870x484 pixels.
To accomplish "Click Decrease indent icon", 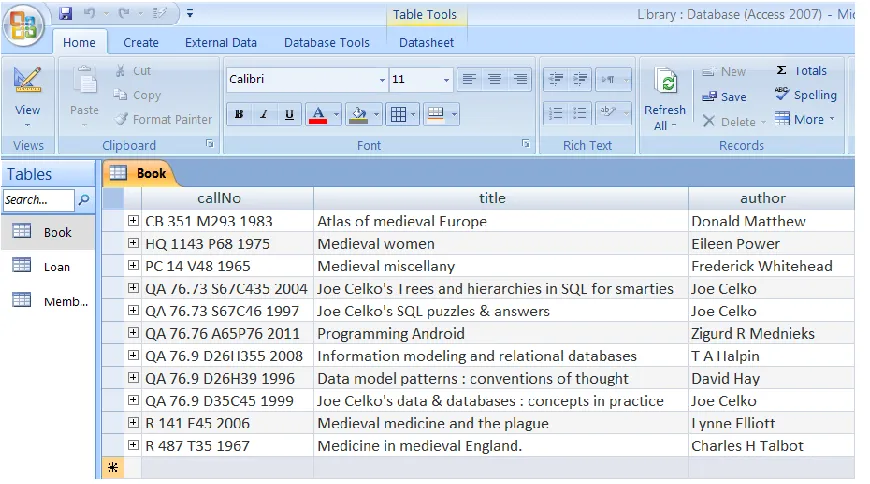I will [555, 79].
